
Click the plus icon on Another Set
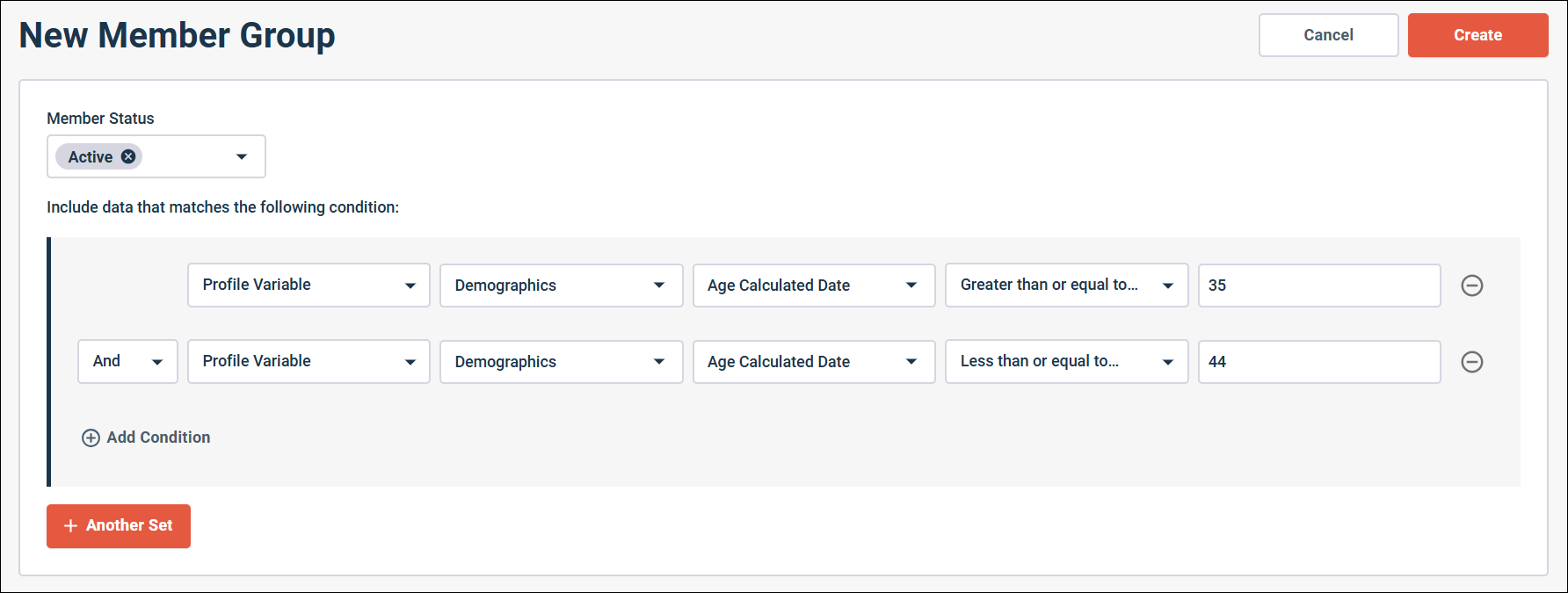71,525
